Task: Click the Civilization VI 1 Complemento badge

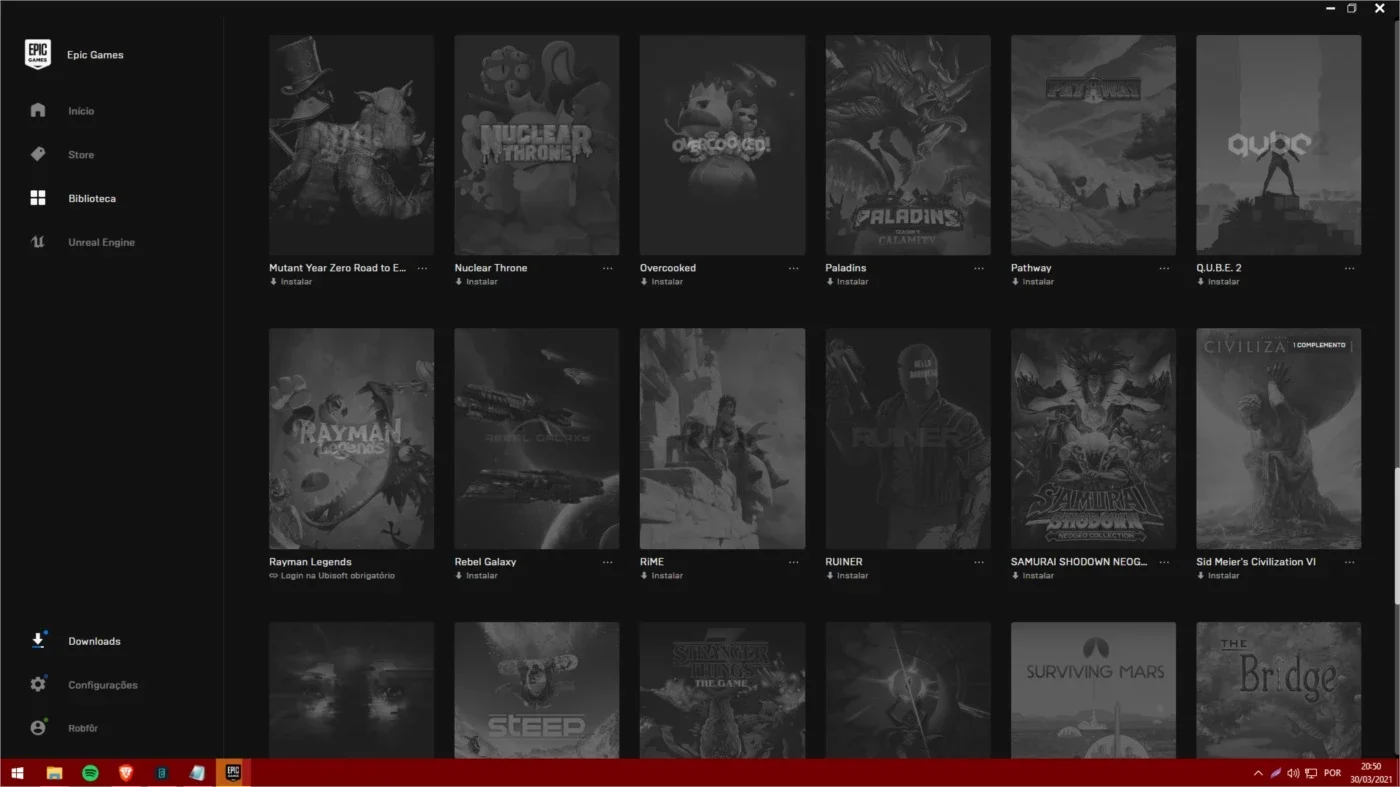Action: click(x=1320, y=345)
